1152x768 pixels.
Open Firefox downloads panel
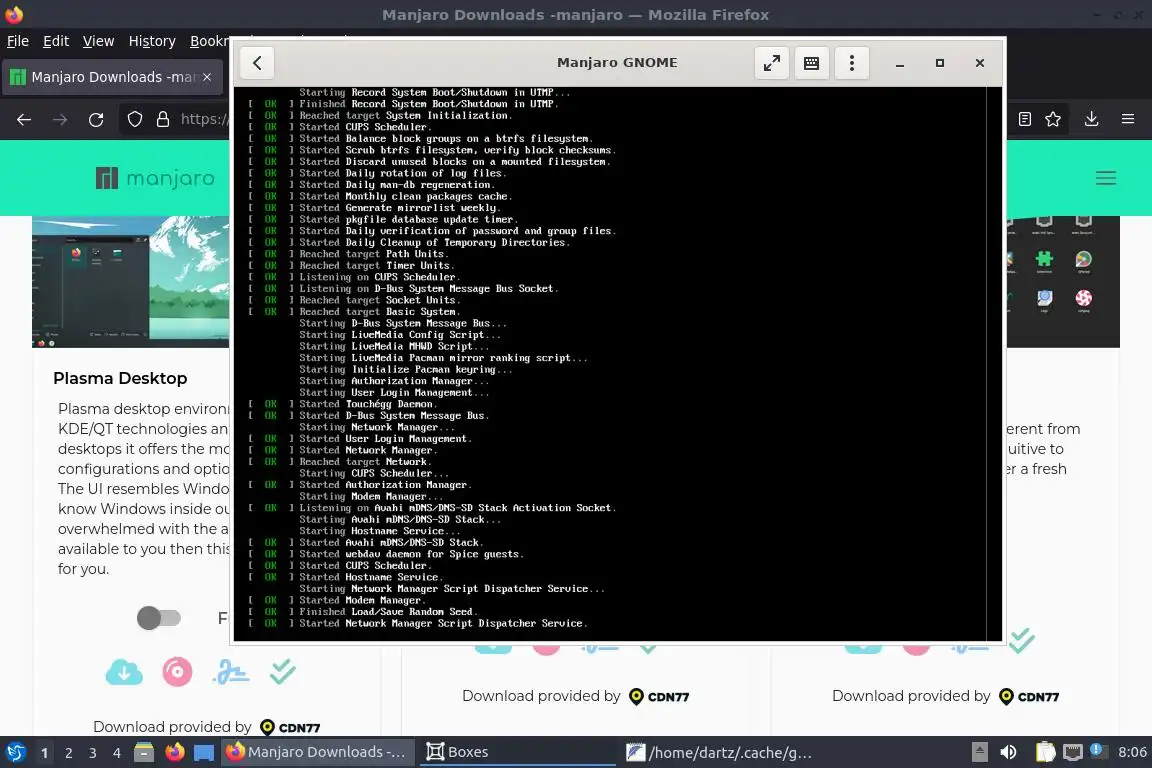[1091, 119]
